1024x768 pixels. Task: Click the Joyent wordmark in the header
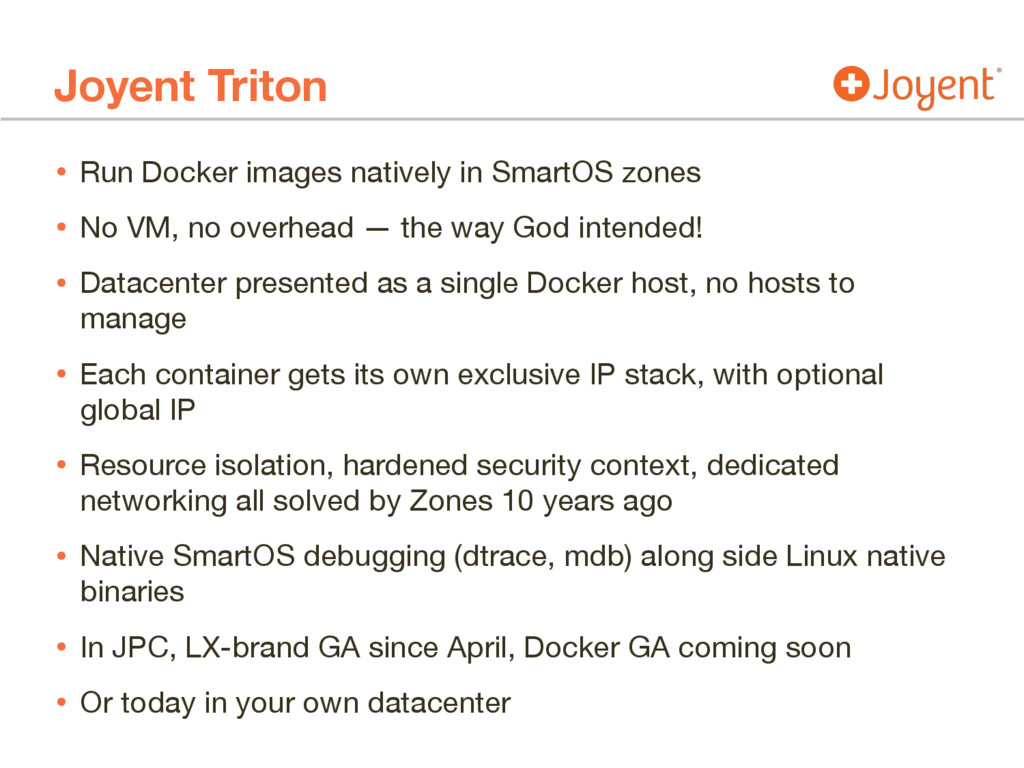point(932,88)
